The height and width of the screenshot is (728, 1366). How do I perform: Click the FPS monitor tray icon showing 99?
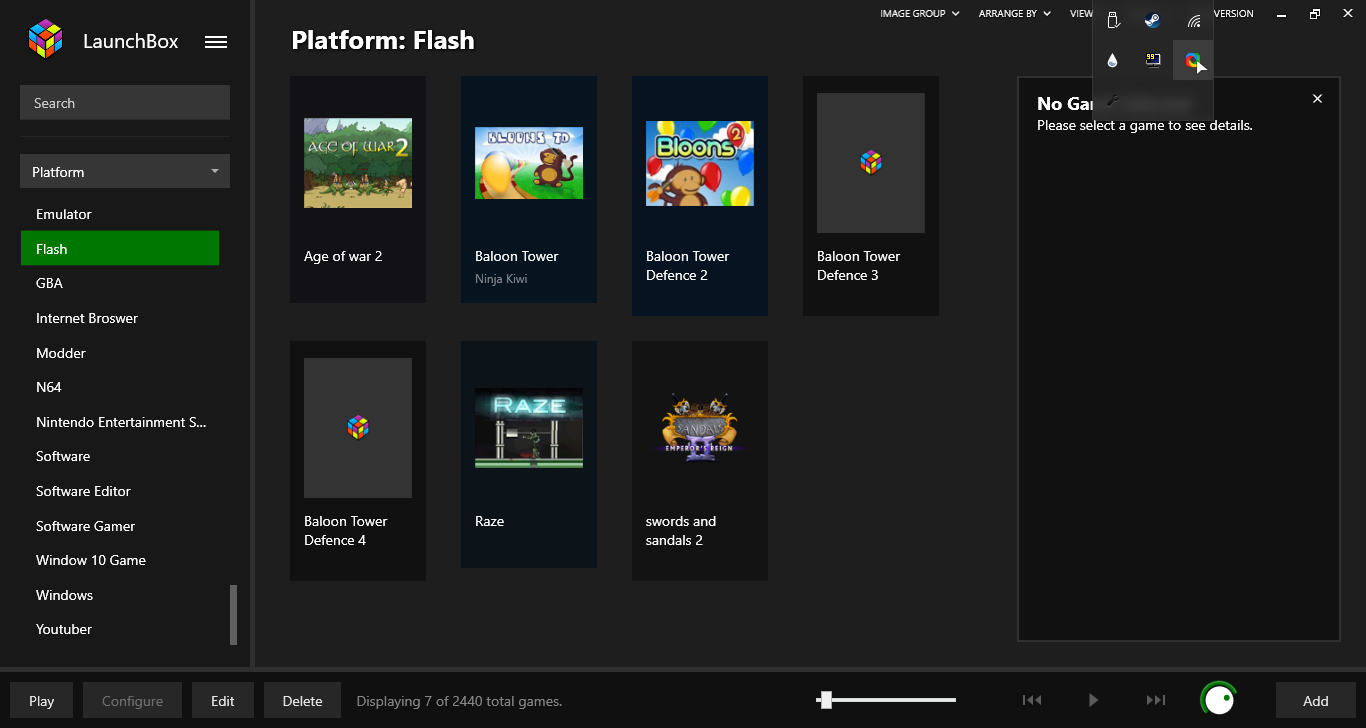pos(1153,60)
